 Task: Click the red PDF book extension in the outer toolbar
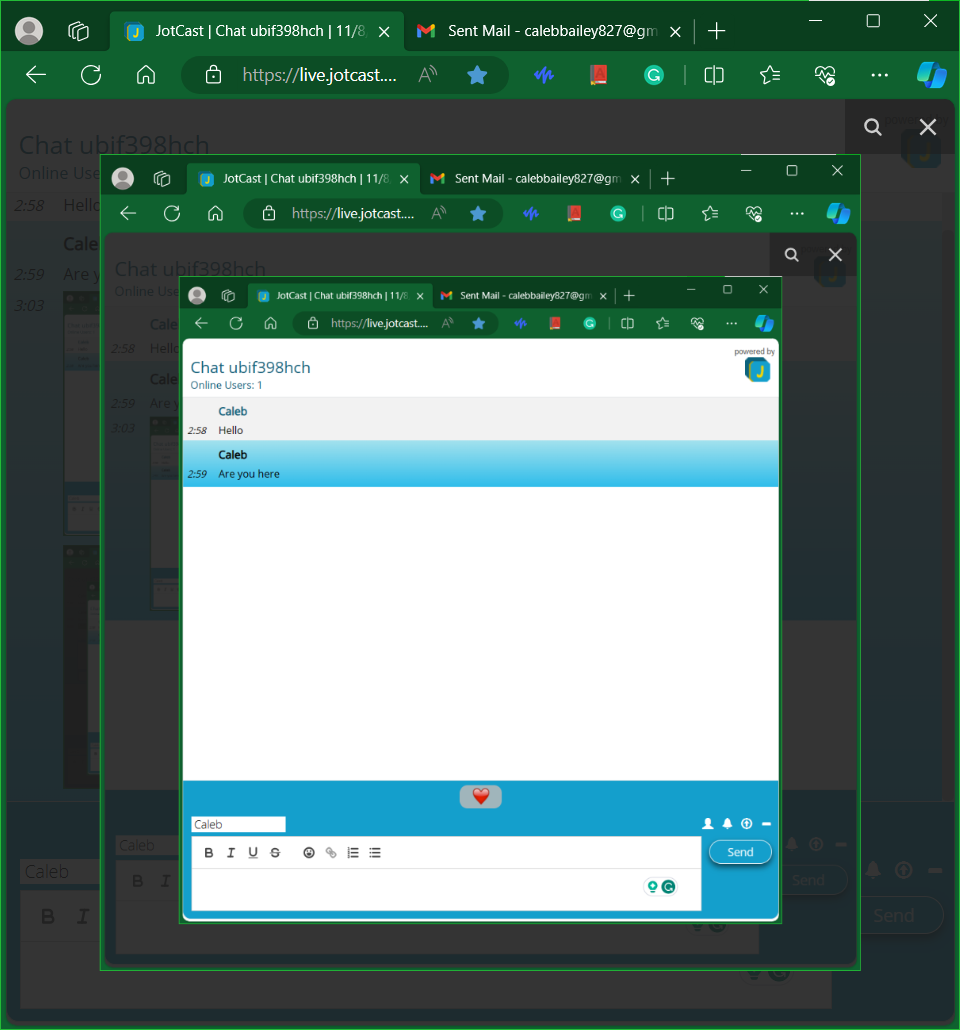(598, 75)
